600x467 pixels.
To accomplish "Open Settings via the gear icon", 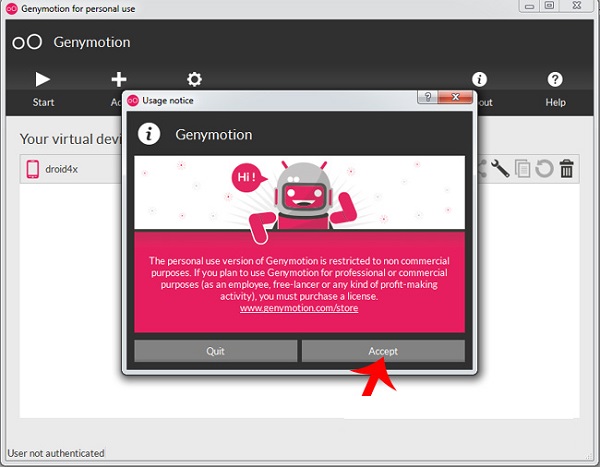I will pyautogui.click(x=195, y=80).
